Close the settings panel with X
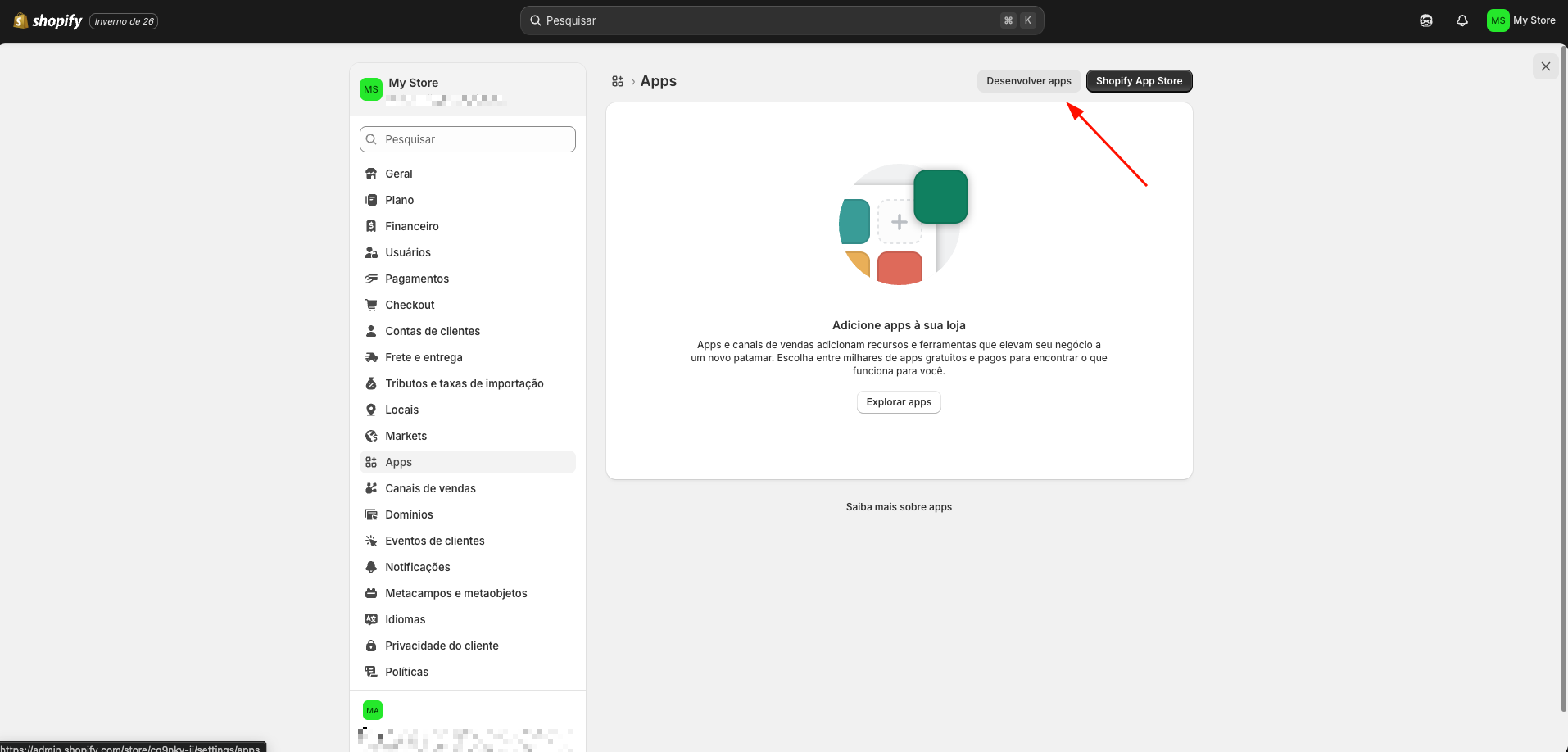Viewport: 1568px width, 752px height. click(1545, 66)
